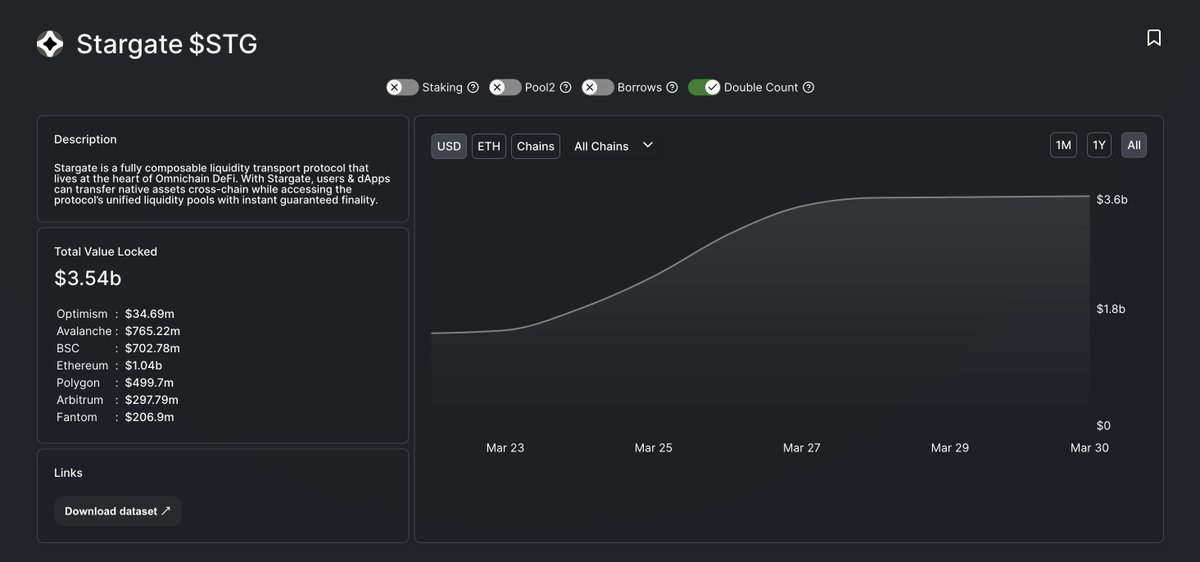Bookmark this protocol with the bookmark icon
Viewport: 1200px width, 562px height.
(1153, 38)
